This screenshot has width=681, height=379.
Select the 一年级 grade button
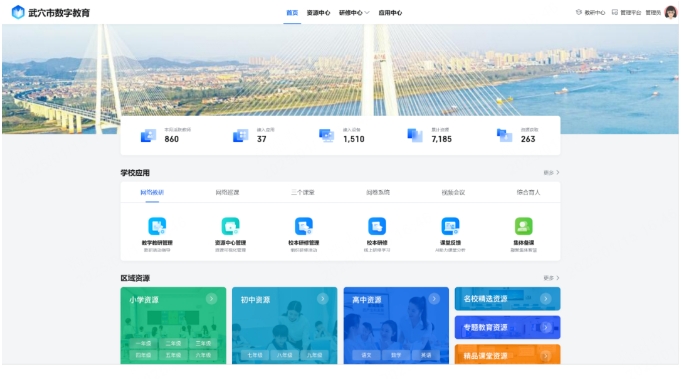[143, 343]
